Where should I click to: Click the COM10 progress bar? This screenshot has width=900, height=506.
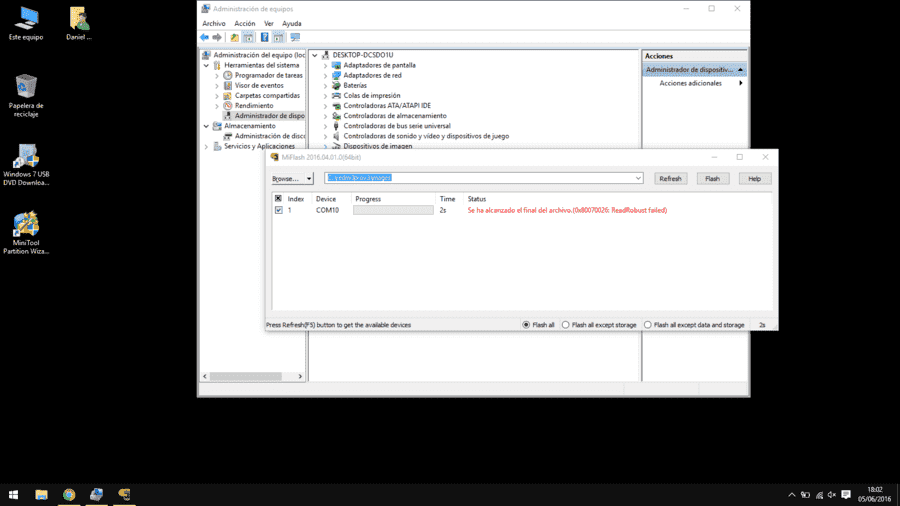coord(393,210)
